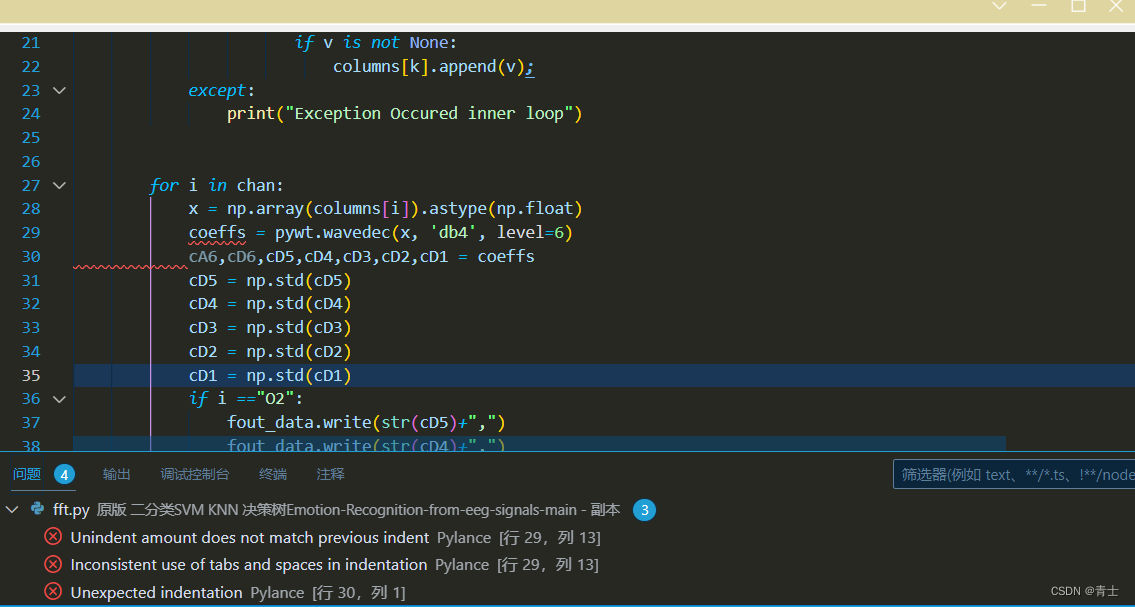The height and width of the screenshot is (607, 1135).
Task: Click the chevron icon in the title bar
Action: click(x=999, y=7)
